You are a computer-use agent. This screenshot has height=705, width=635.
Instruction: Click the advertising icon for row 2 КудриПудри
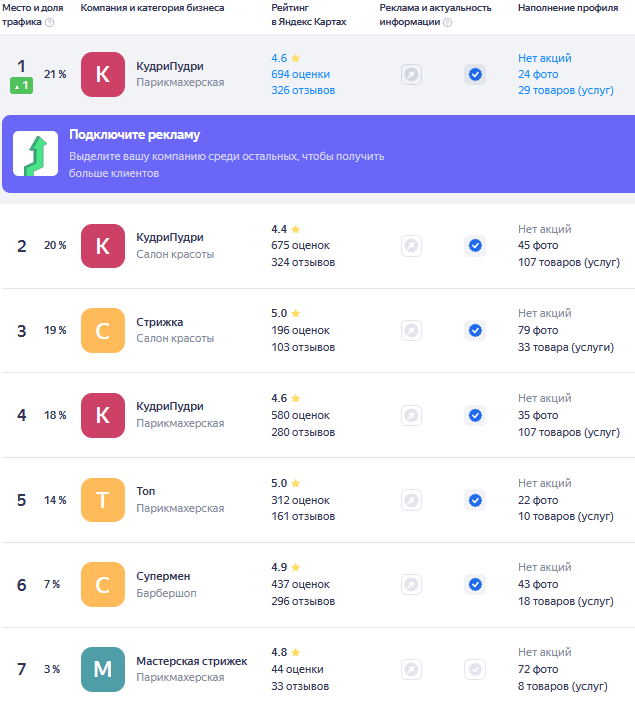point(411,246)
